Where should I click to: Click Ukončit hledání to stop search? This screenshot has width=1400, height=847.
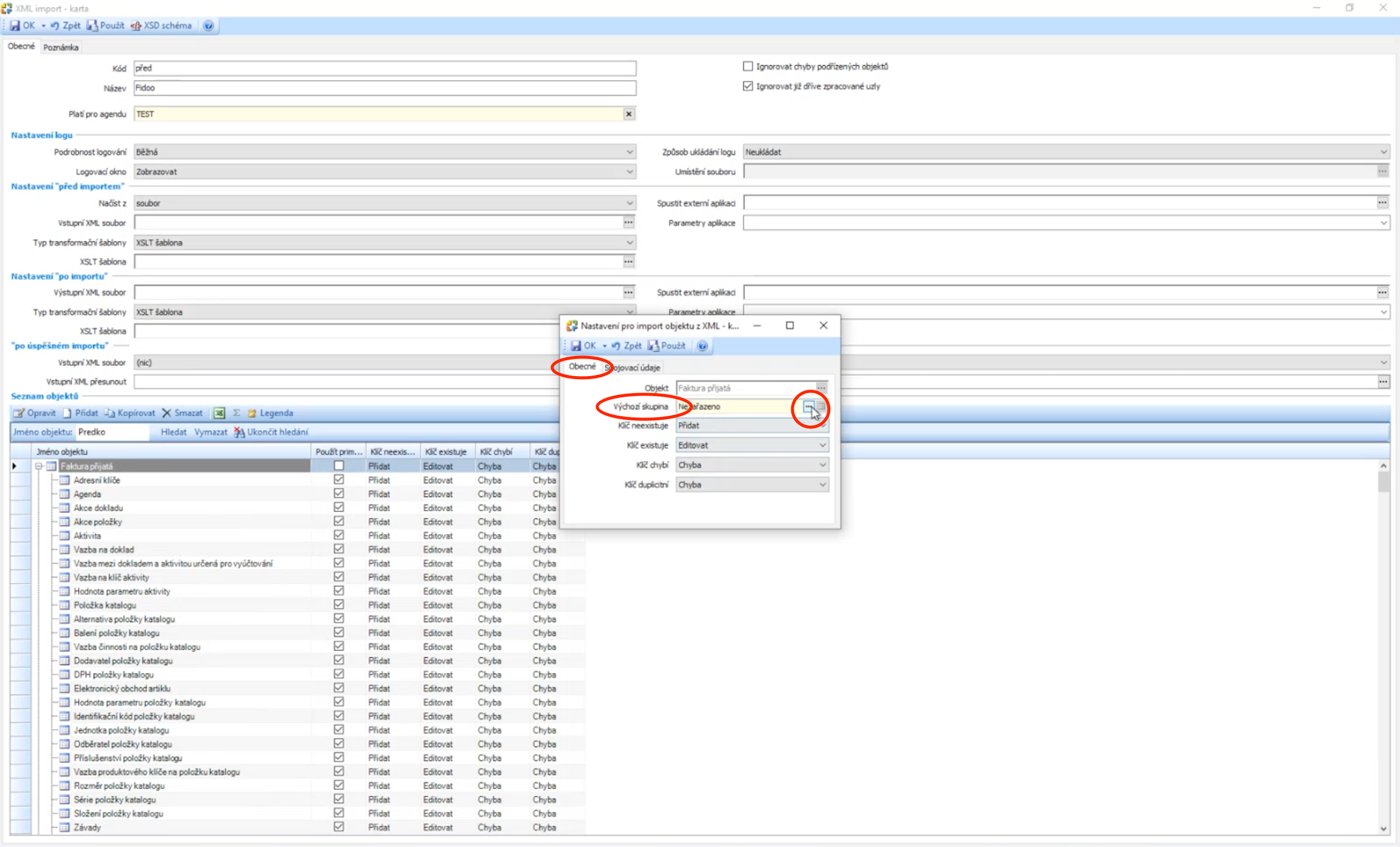coord(271,432)
